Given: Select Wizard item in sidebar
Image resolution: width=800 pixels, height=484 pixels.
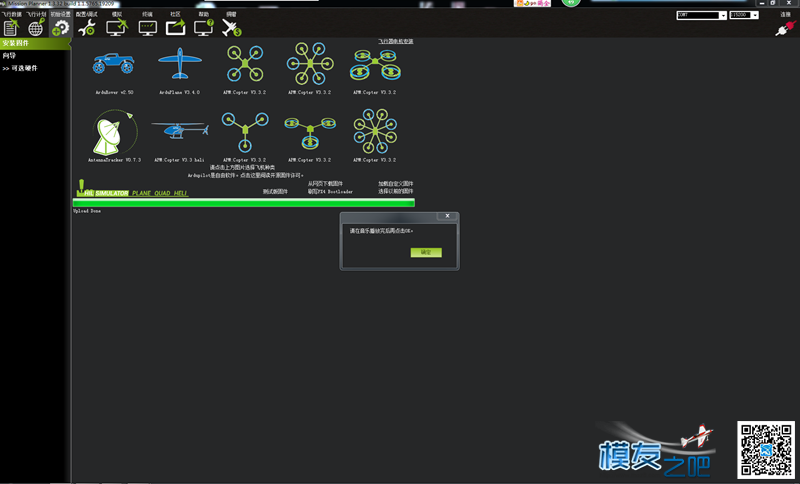Looking at the screenshot, I should 9,56.
